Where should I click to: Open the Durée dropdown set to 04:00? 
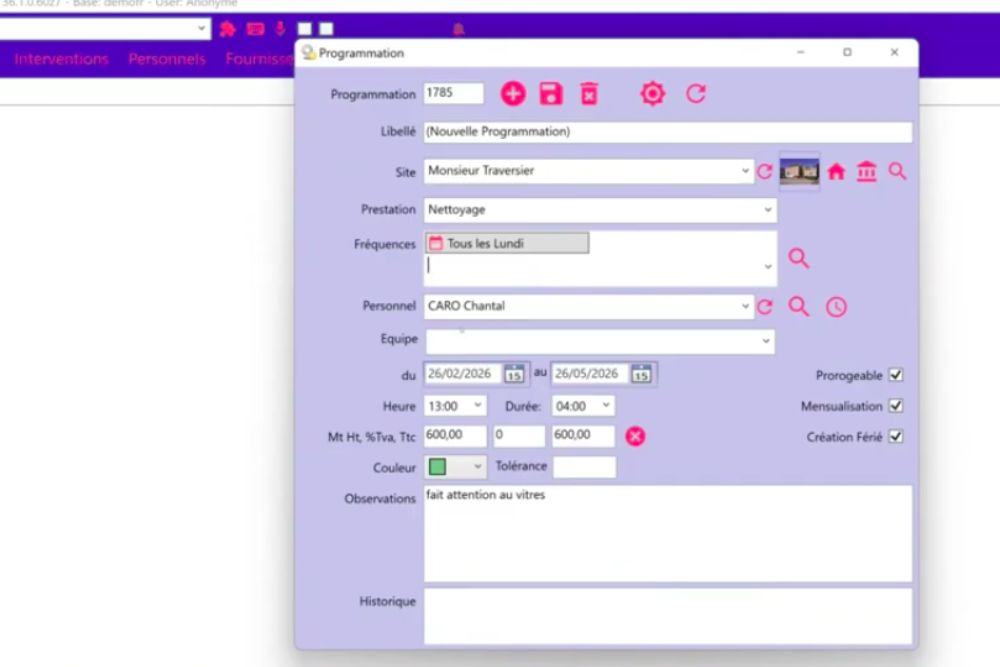[607, 405]
